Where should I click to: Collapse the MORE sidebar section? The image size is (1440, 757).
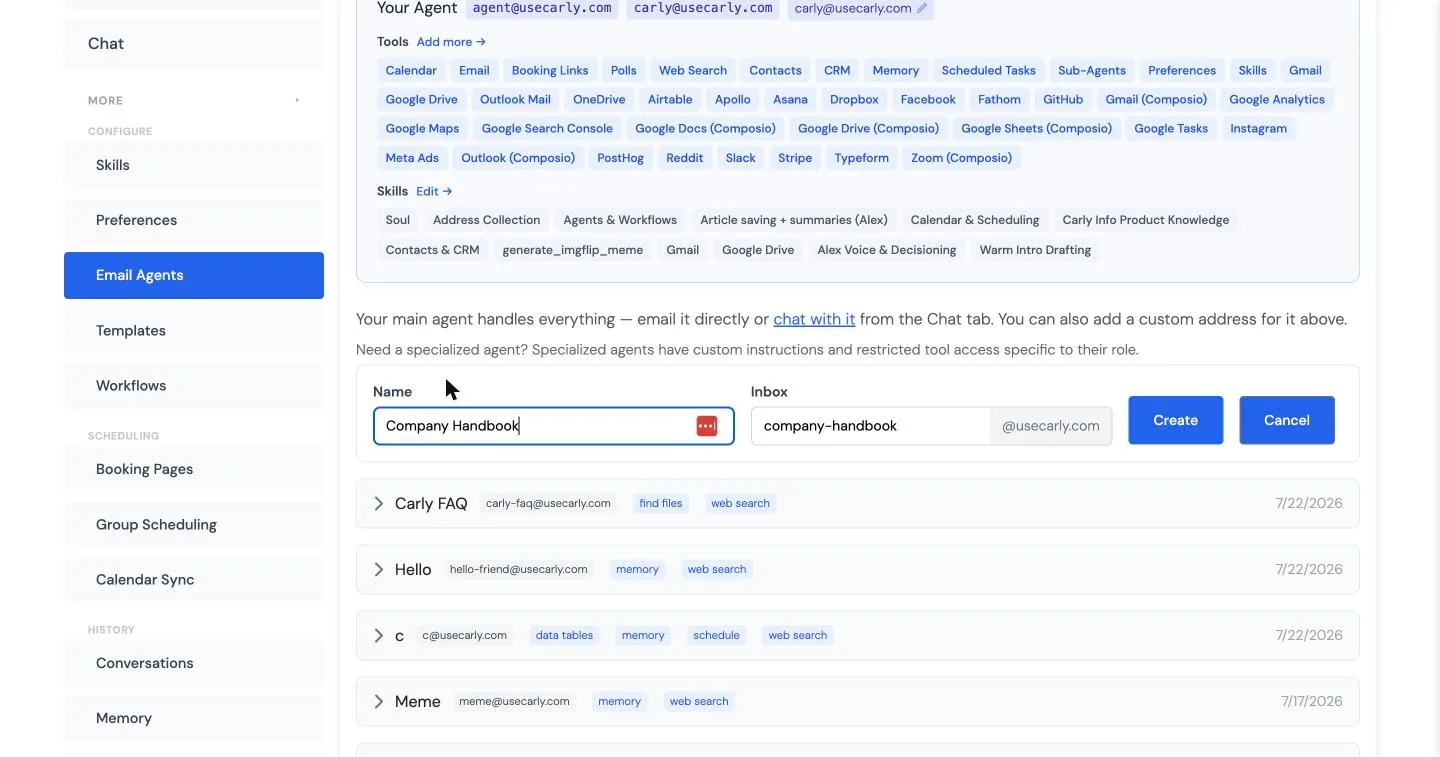click(297, 100)
